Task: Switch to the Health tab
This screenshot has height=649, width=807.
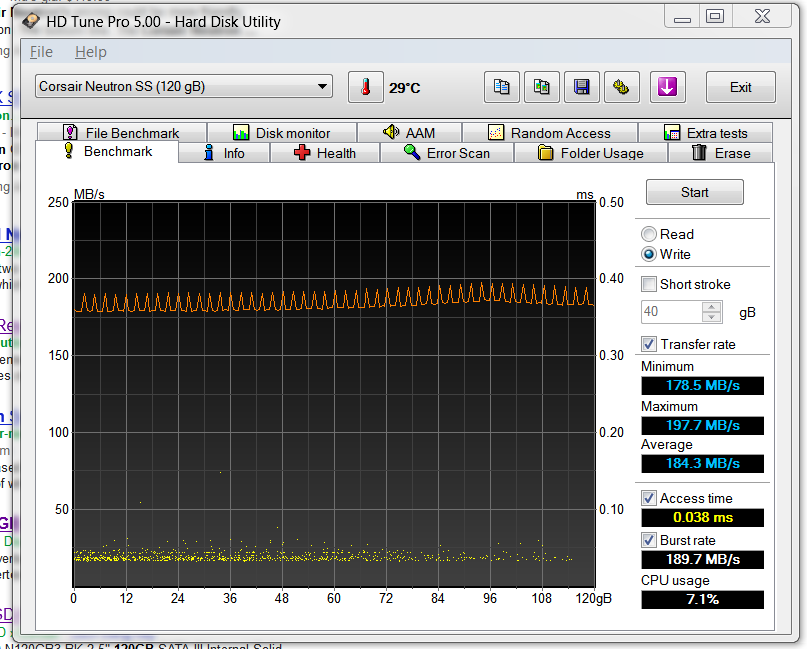Action: point(325,153)
